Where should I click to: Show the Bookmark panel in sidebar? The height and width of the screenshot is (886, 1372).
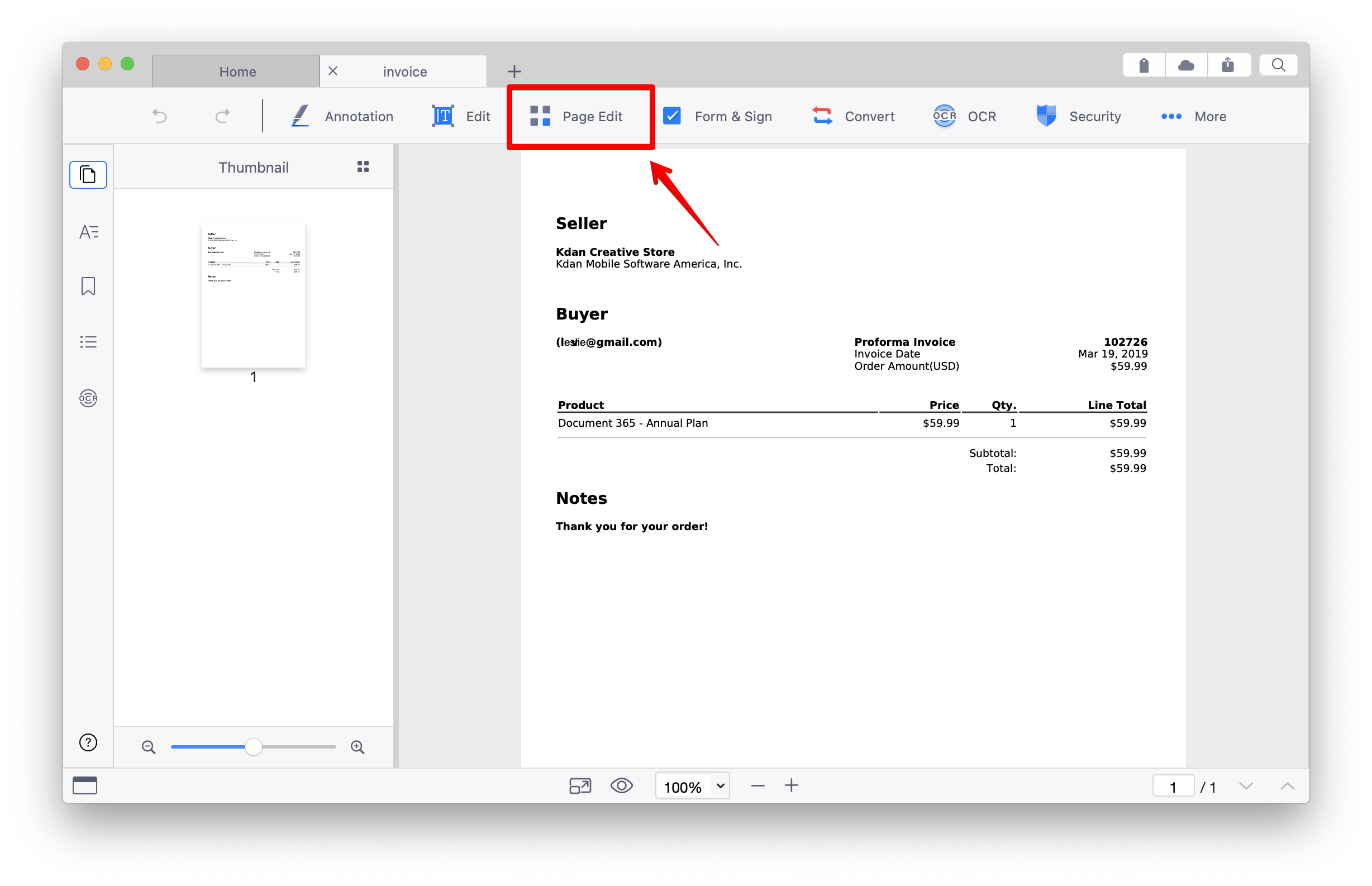pos(88,286)
